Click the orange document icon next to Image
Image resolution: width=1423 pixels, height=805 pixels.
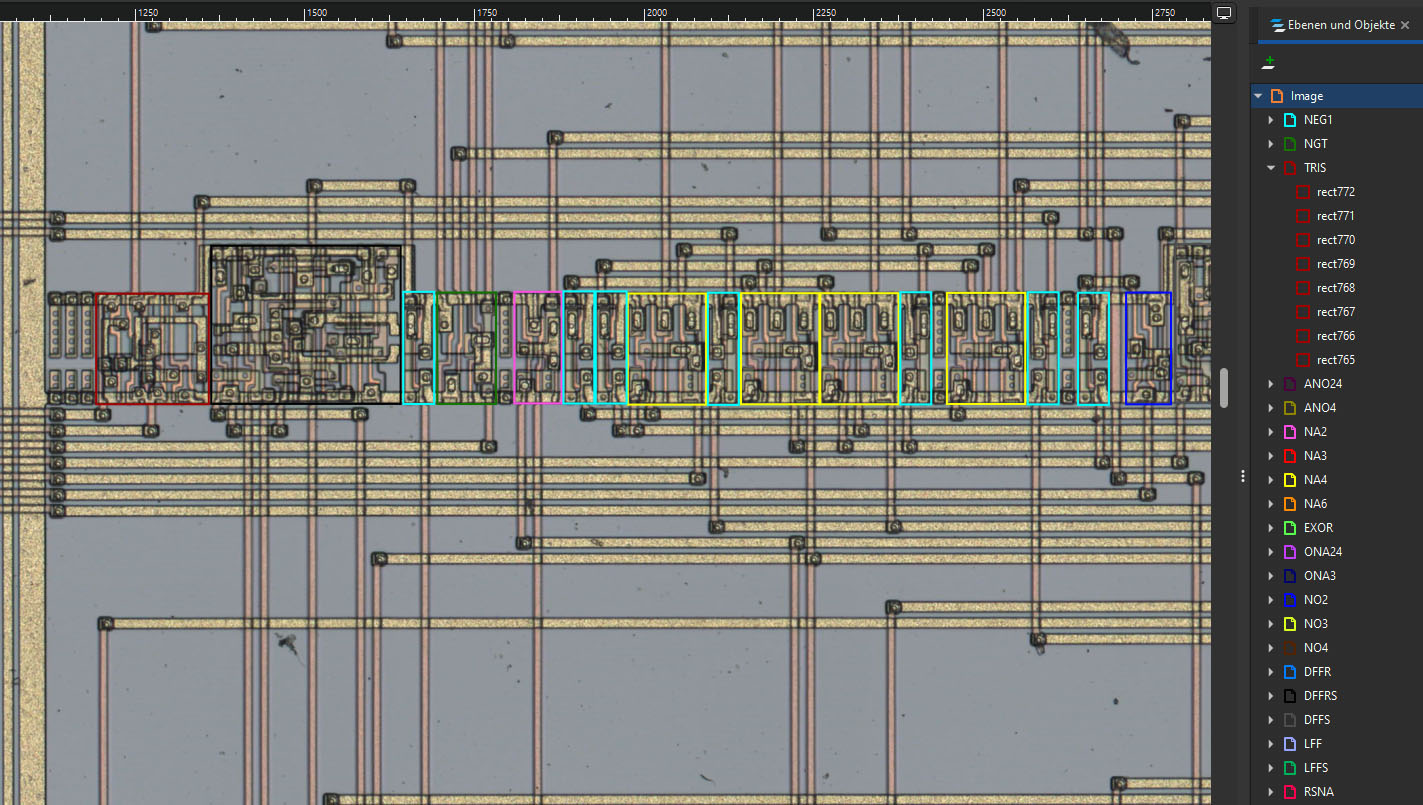[x=1276, y=95]
